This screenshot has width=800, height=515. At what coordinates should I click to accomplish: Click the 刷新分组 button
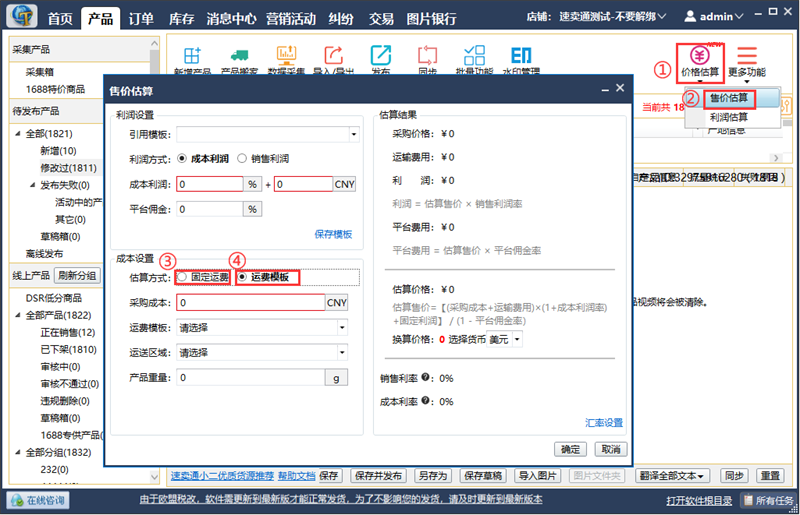77,276
